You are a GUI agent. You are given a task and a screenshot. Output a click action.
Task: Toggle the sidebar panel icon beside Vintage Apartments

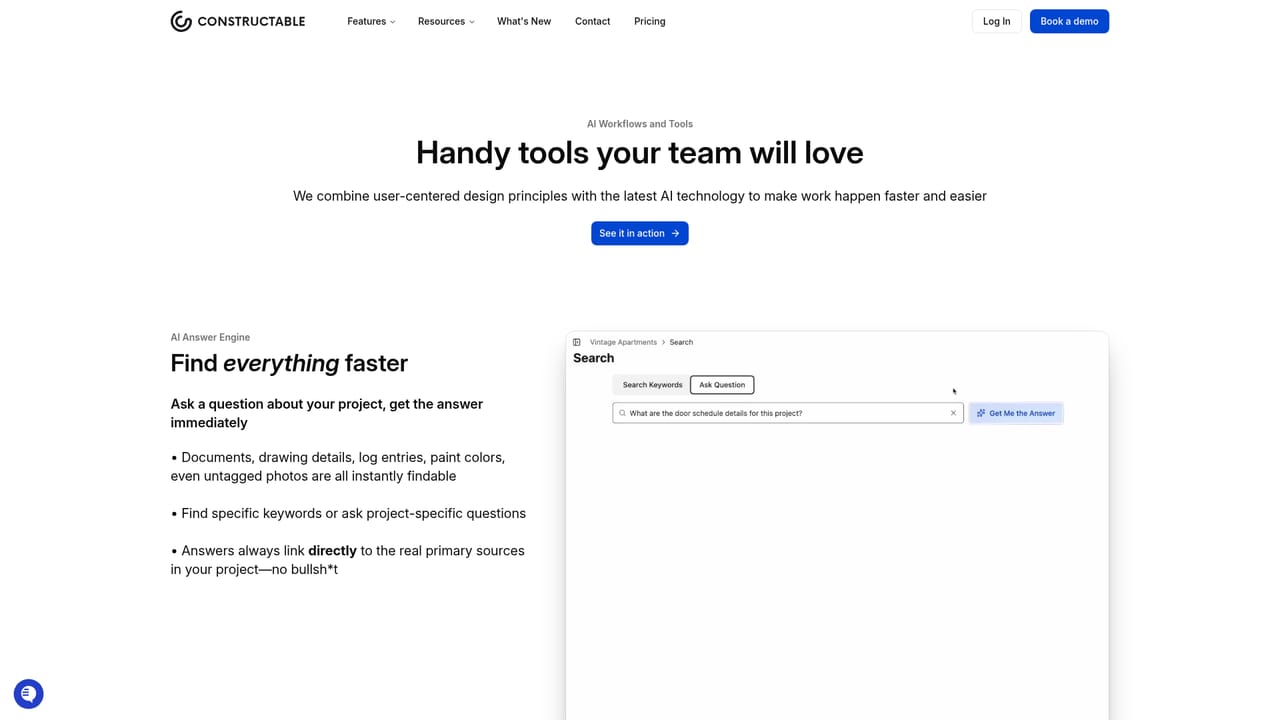click(x=577, y=342)
